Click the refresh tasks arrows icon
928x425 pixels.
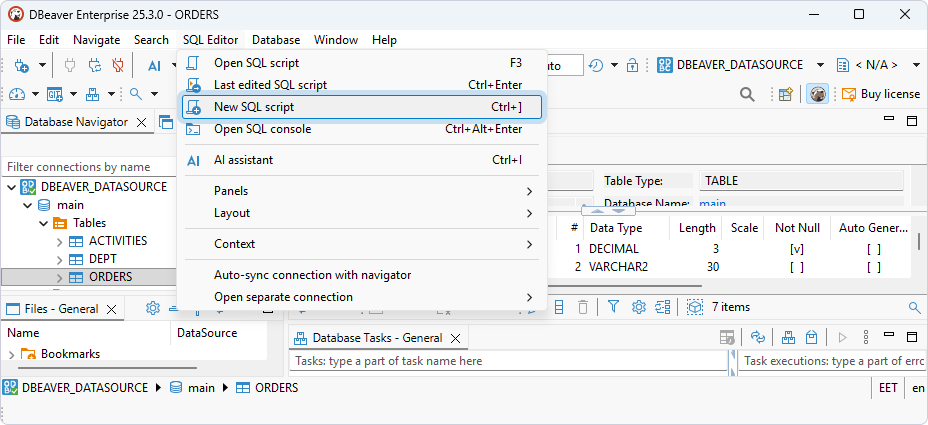[x=758, y=337]
